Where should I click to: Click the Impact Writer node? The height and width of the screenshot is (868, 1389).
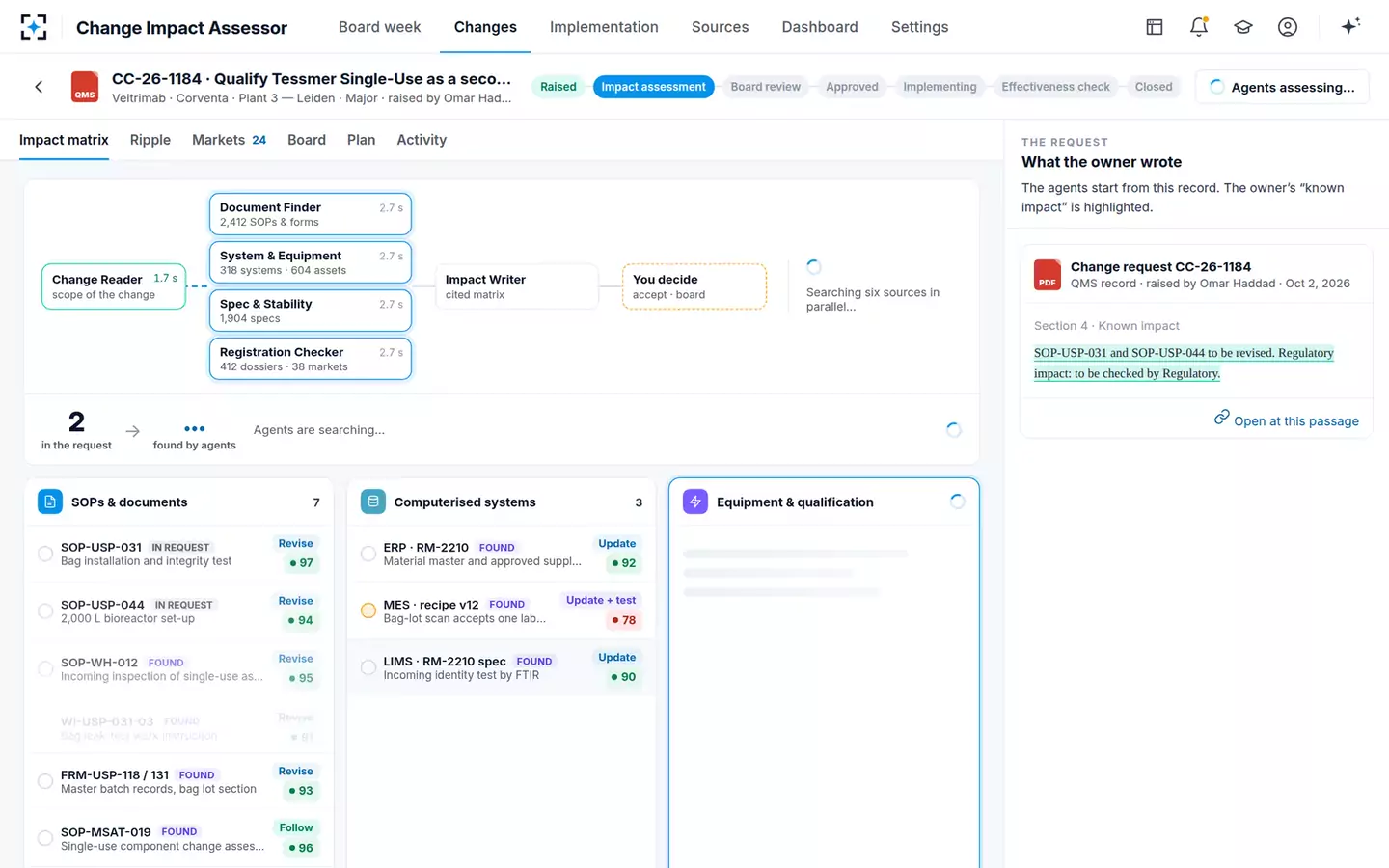517,286
